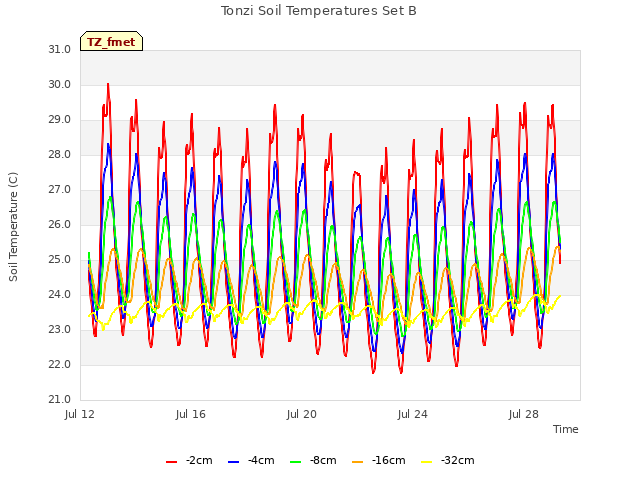
Task: Click the Time axis label
Action: [x=566, y=429]
